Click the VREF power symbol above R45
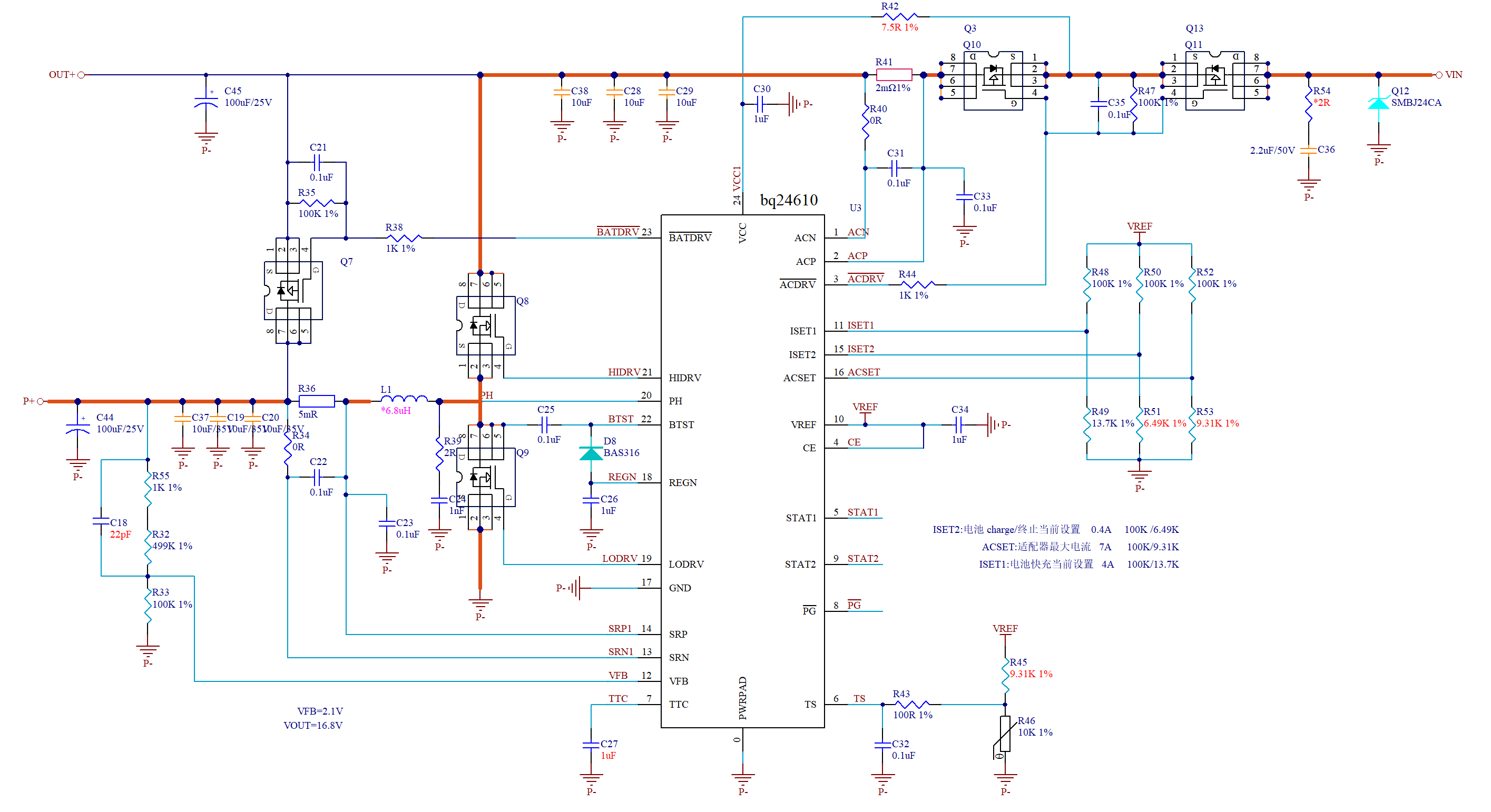 click(1005, 634)
